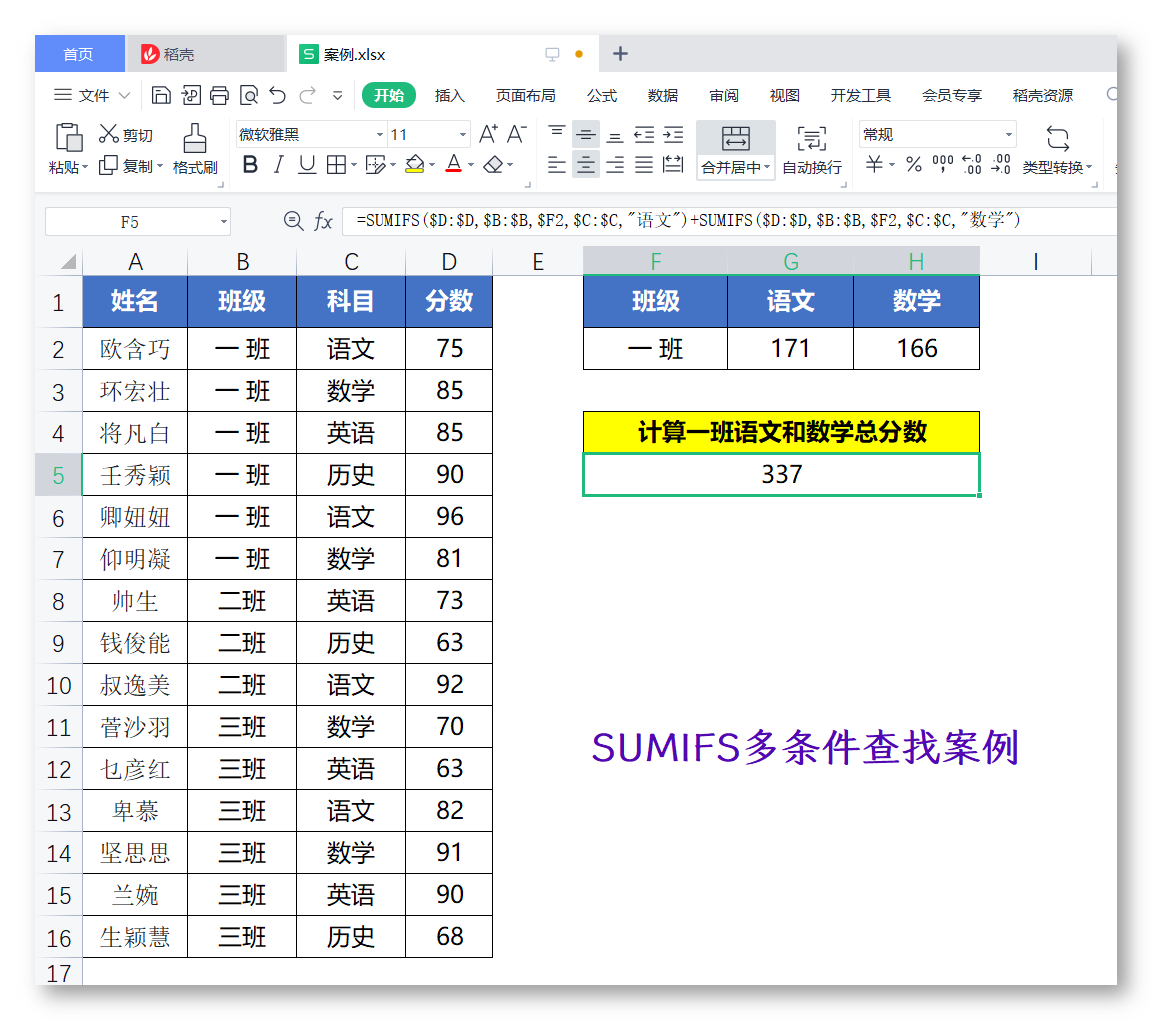The width and height of the screenshot is (1152, 1020).
Task: Click the Save icon in quick access toolbar
Action: tap(161, 94)
